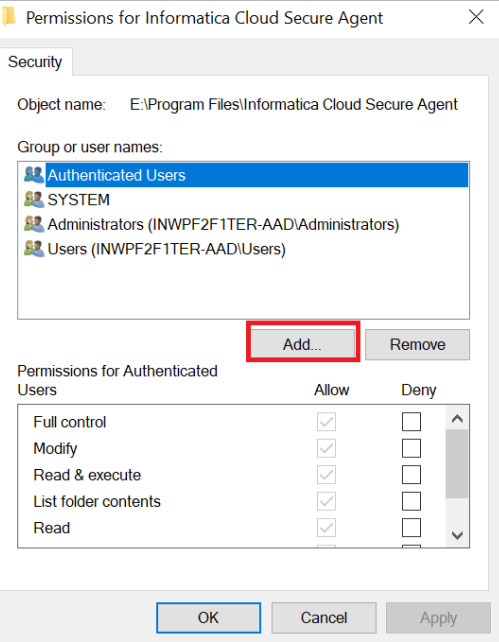
Task: Open the Security tab
Action: (x=35, y=62)
